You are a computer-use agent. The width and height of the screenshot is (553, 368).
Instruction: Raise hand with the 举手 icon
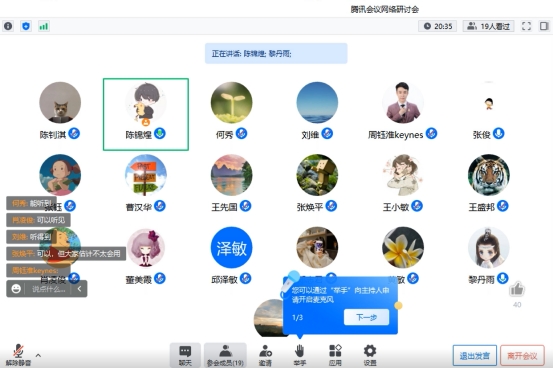pos(299,355)
